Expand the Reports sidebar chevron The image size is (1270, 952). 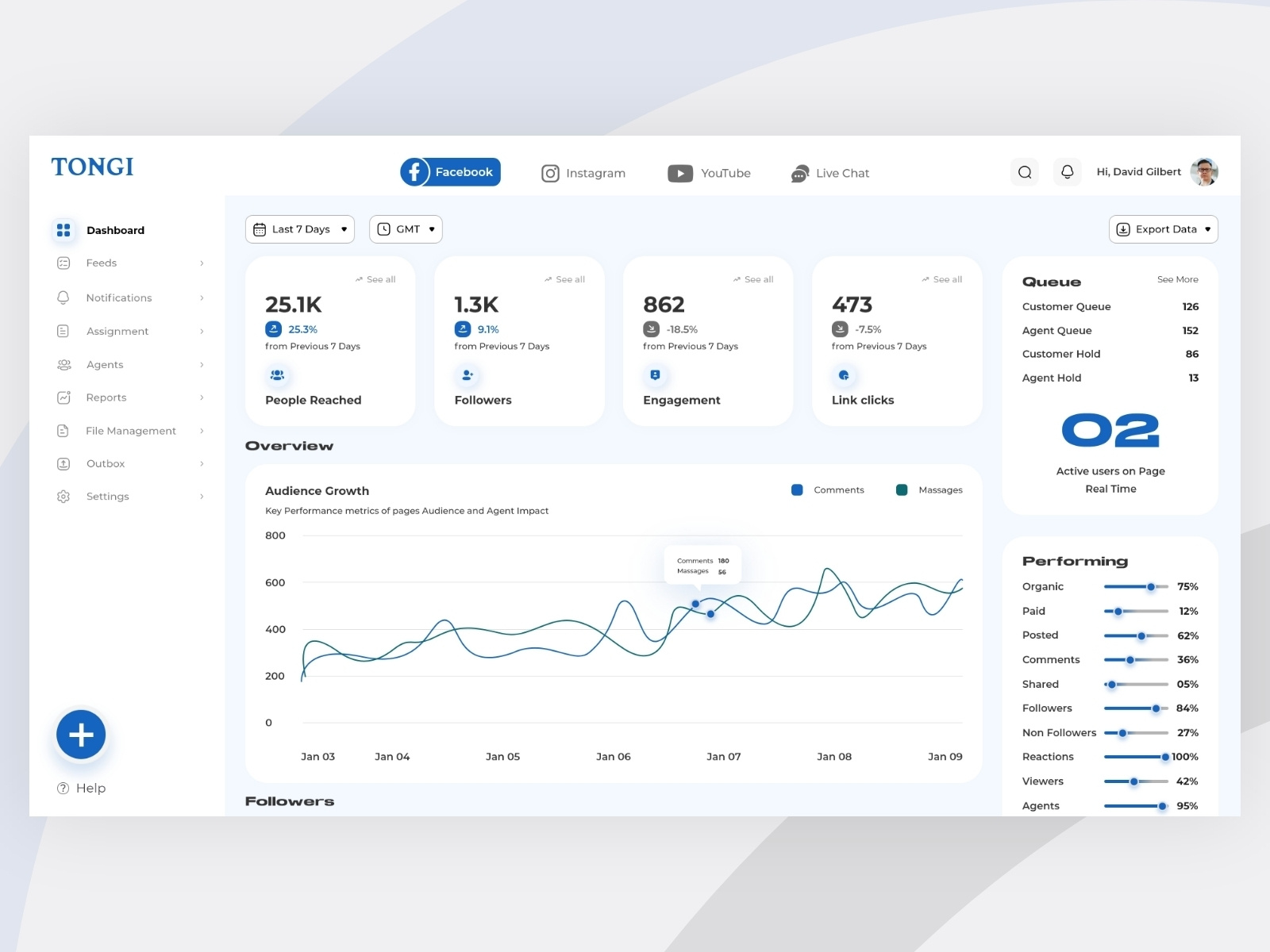[201, 397]
